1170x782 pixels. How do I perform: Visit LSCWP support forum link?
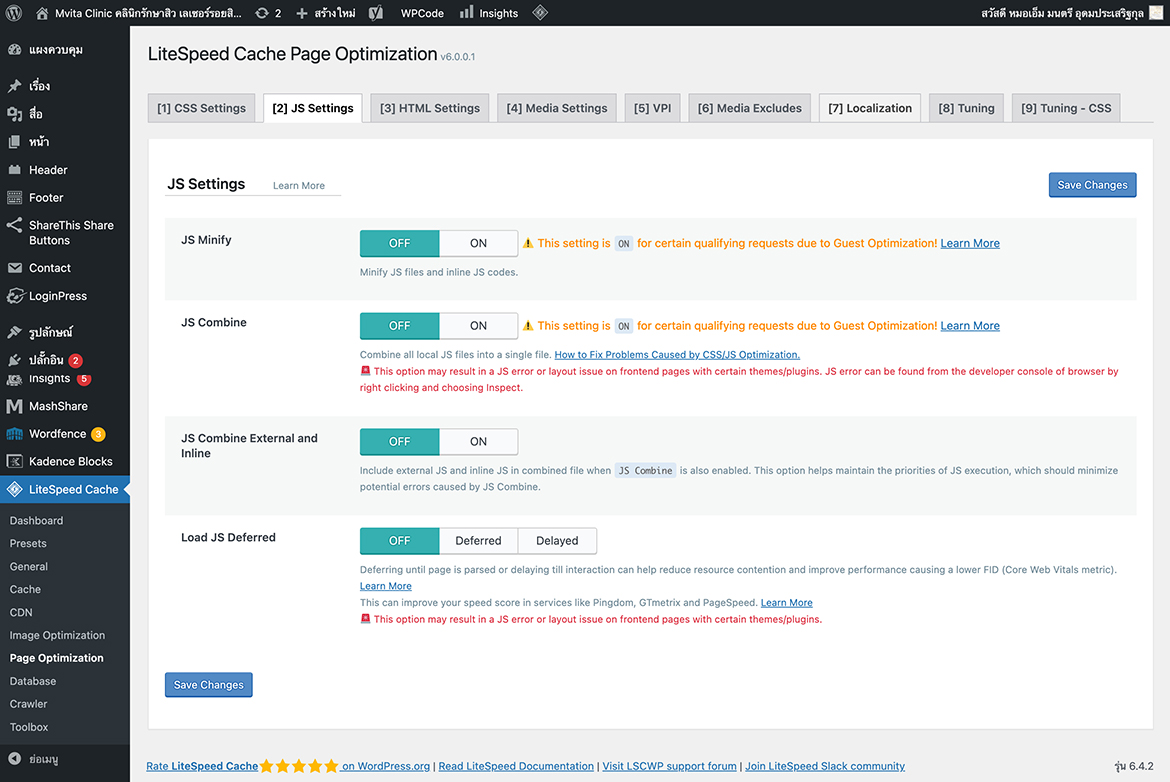pos(669,766)
